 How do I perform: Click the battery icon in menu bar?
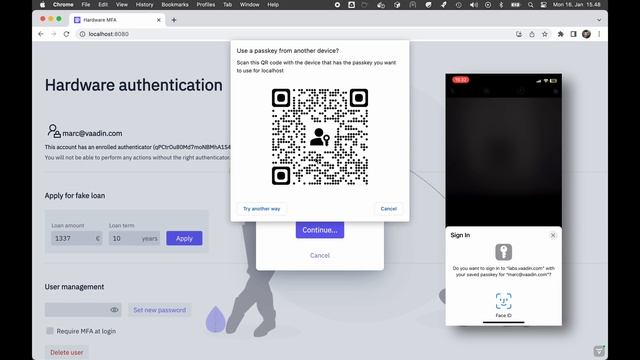516,5
